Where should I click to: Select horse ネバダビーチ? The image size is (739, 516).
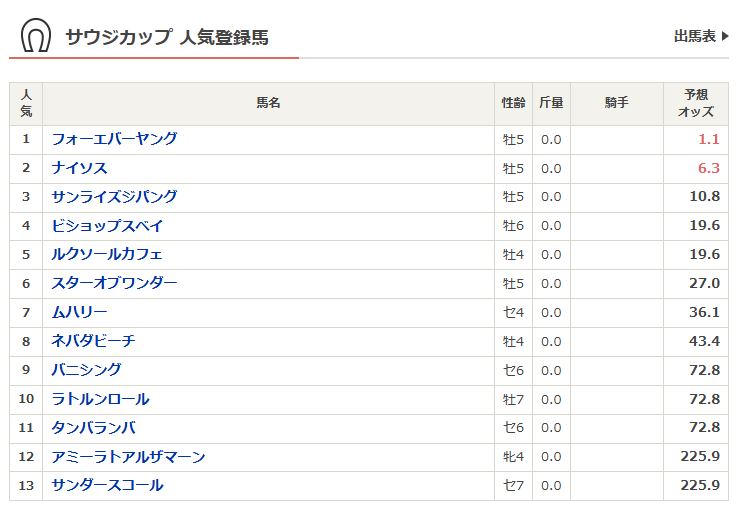pos(93,341)
